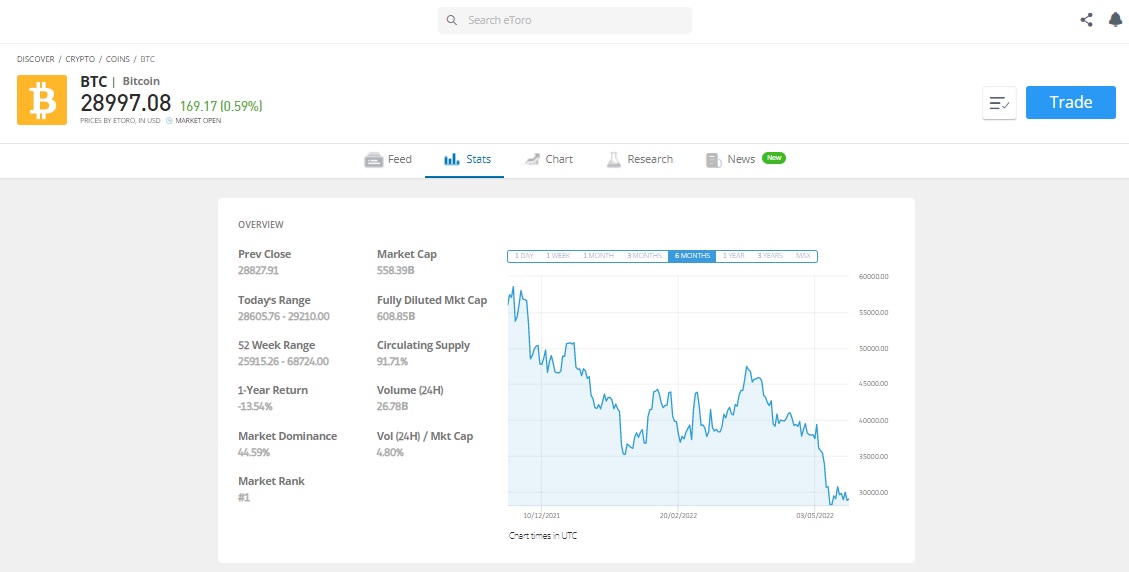The width and height of the screenshot is (1129, 572).
Task: Click the 60000.00 axis label
Action: (873, 277)
